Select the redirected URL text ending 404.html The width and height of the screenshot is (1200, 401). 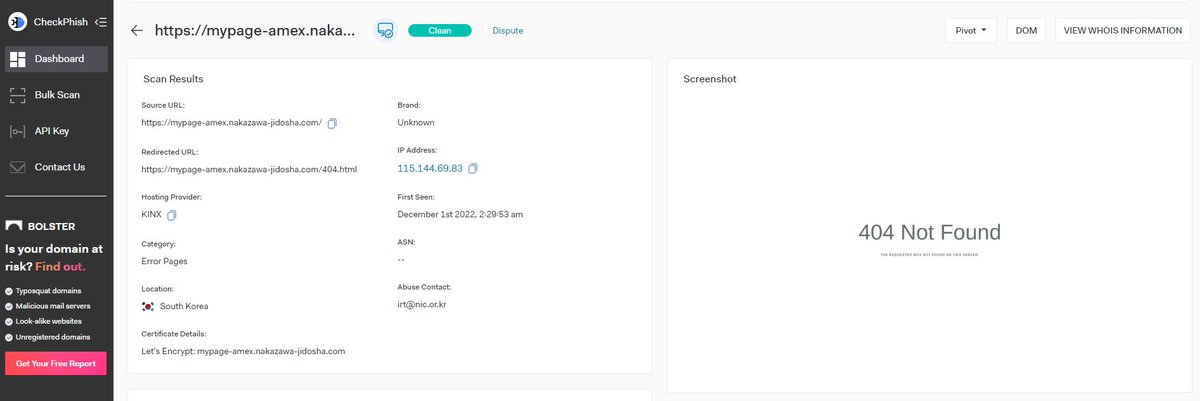[249, 169]
